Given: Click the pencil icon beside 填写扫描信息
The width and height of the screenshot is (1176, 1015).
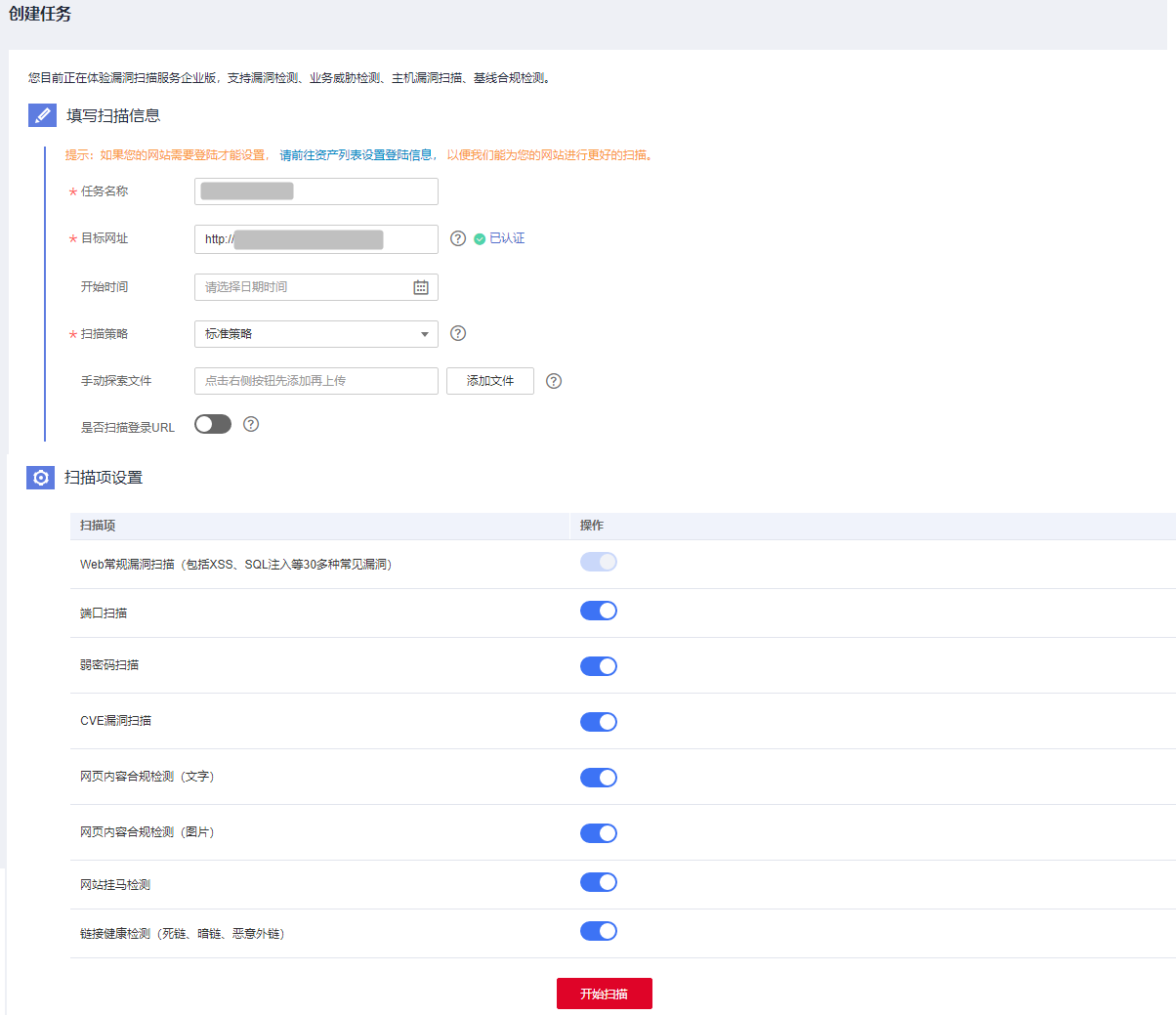Looking at the screenshot, I should (42, 115).
